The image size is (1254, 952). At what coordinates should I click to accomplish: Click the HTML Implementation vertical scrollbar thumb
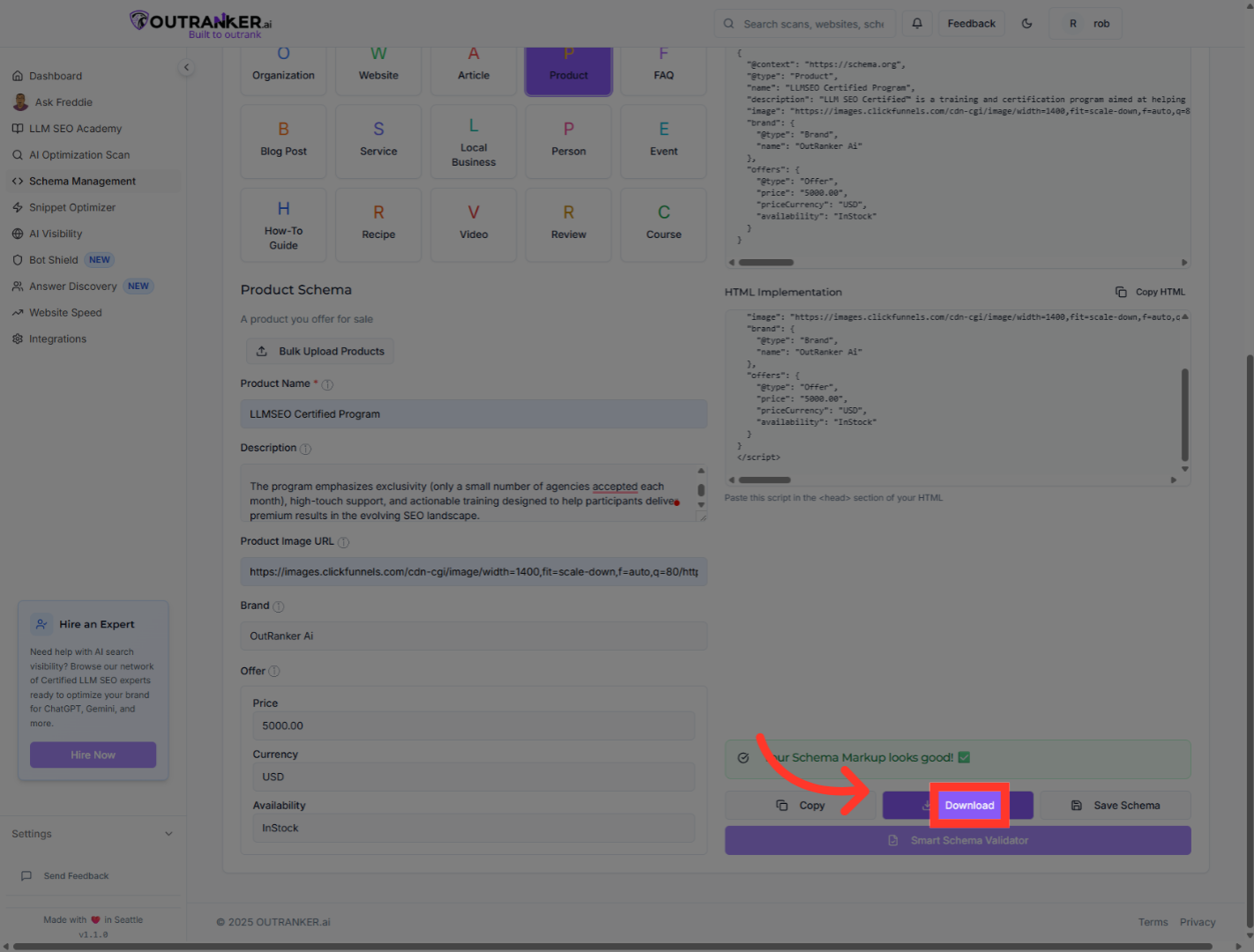pos(1184,415)
